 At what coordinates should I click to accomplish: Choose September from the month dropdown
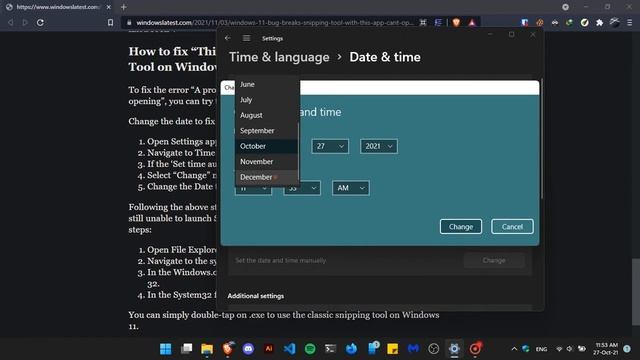267,131
